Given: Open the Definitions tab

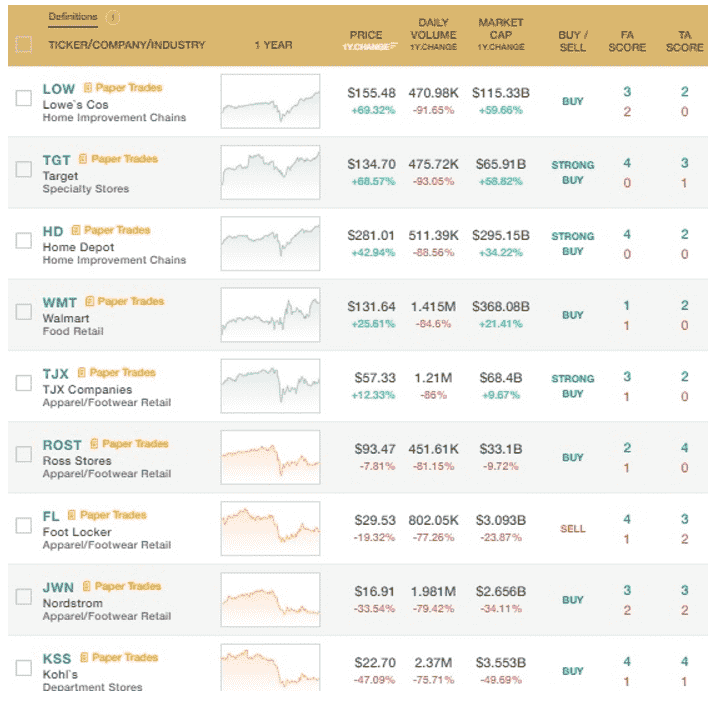Looking at the screenshot, I should (x=73, y=17).
